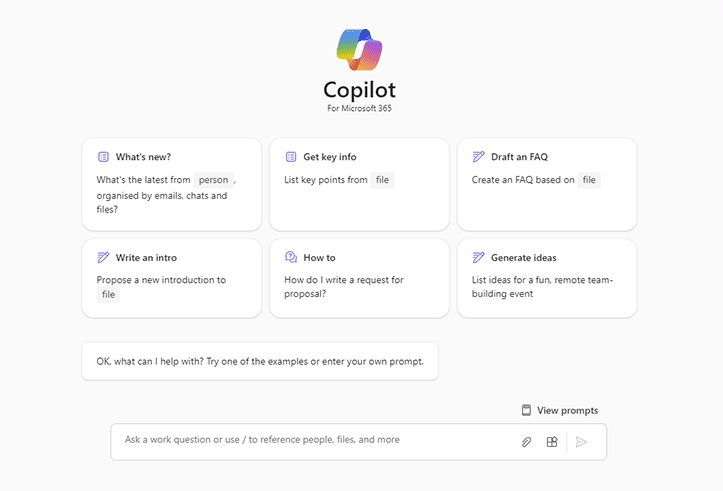The height and width of the screenshot is (491, 723).
Task: Click the person placeholder in What's new
Action: (213, 180)
